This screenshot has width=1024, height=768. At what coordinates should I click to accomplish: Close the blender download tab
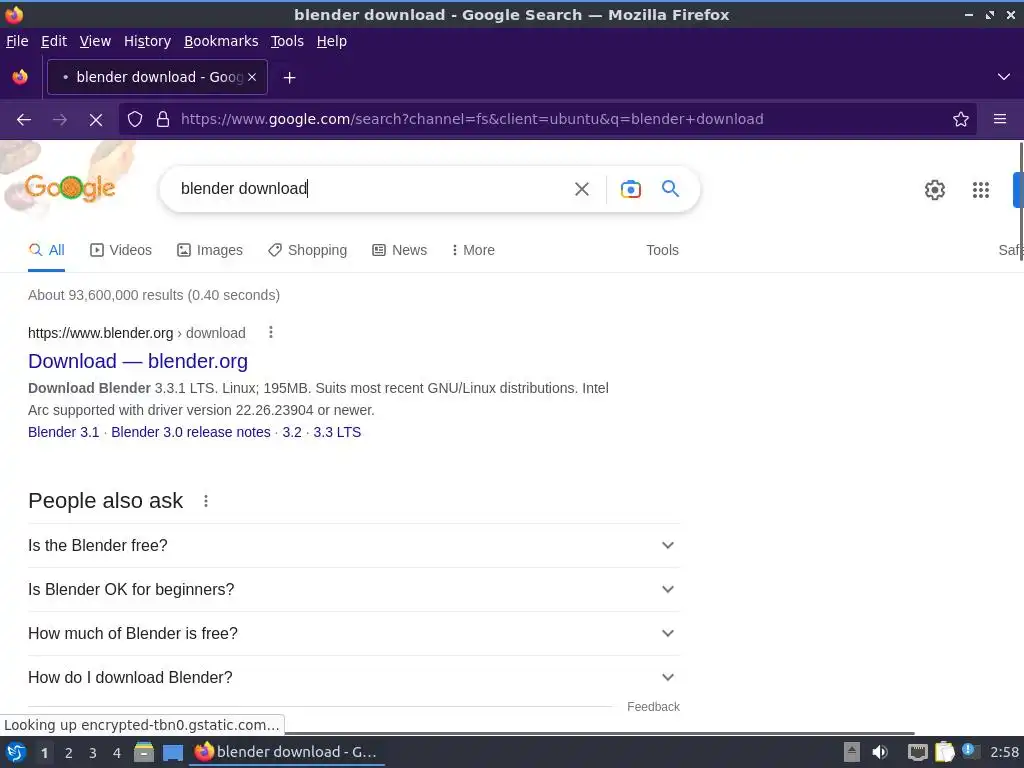(252, 77)
